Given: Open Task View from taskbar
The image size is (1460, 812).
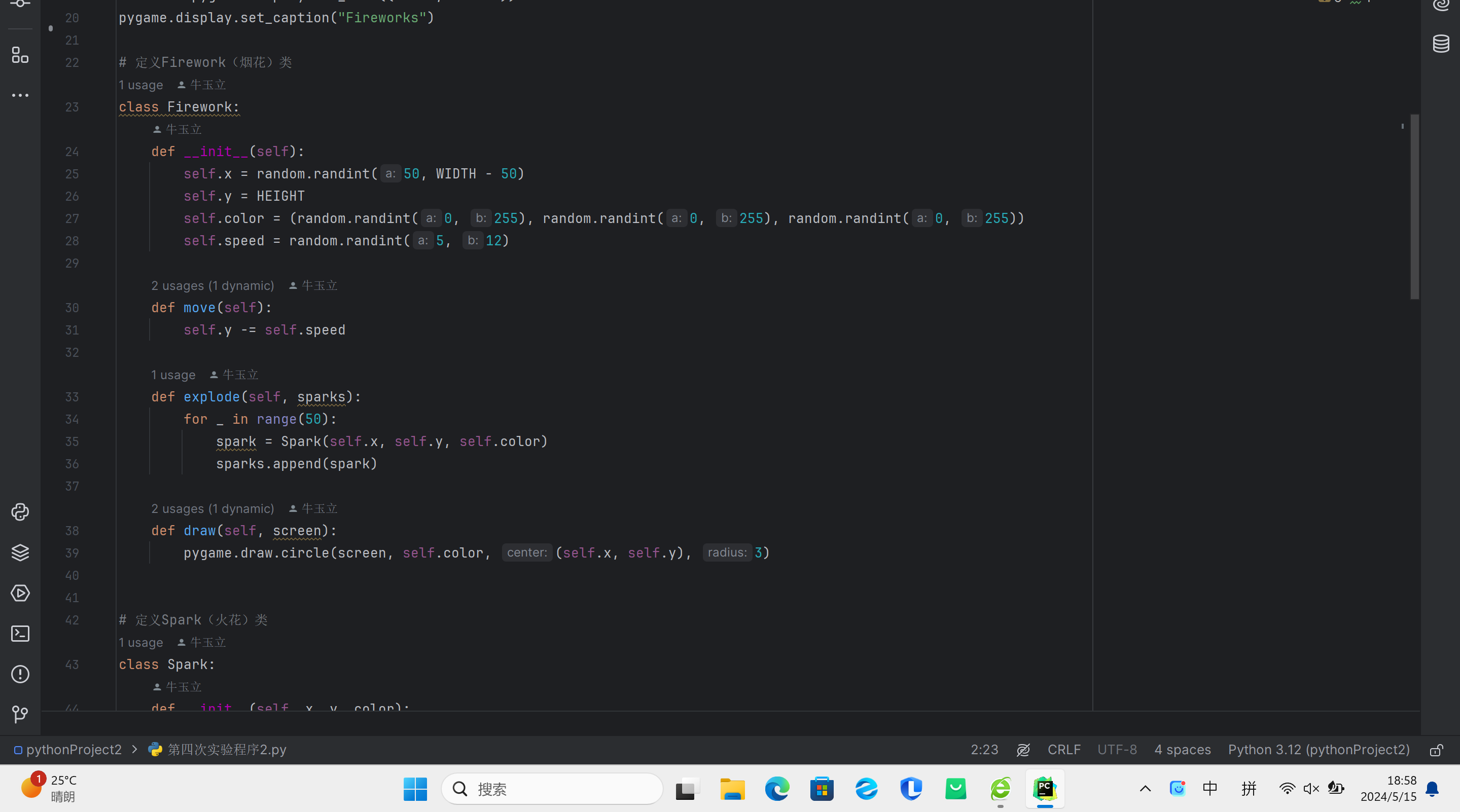Looking at the screenshot, I should pos(688,789).
